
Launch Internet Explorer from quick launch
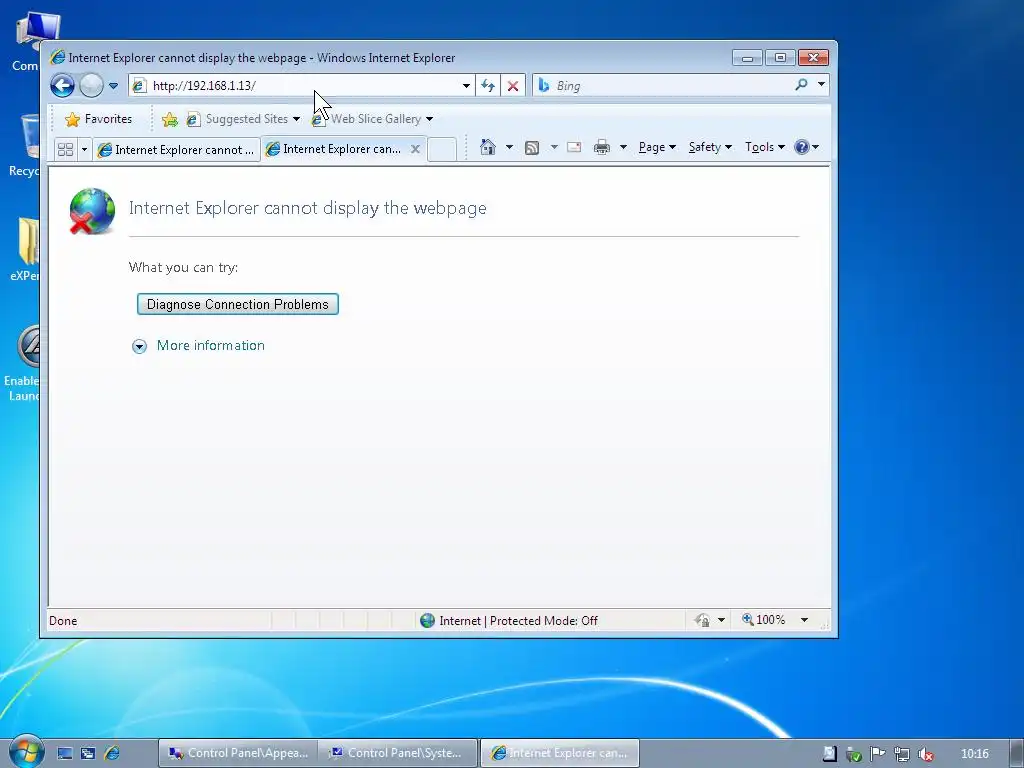pyautogui.click(x=112, y=754)
